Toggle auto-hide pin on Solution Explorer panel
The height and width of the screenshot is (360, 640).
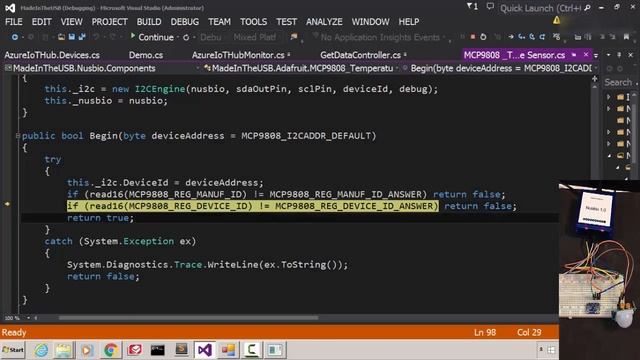[x=619, y=55]
